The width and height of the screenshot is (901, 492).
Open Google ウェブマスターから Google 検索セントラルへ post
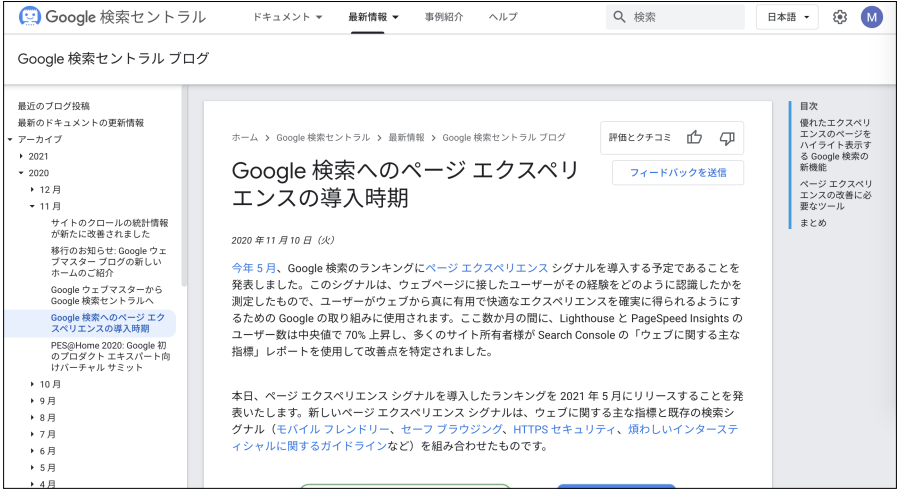107,295
